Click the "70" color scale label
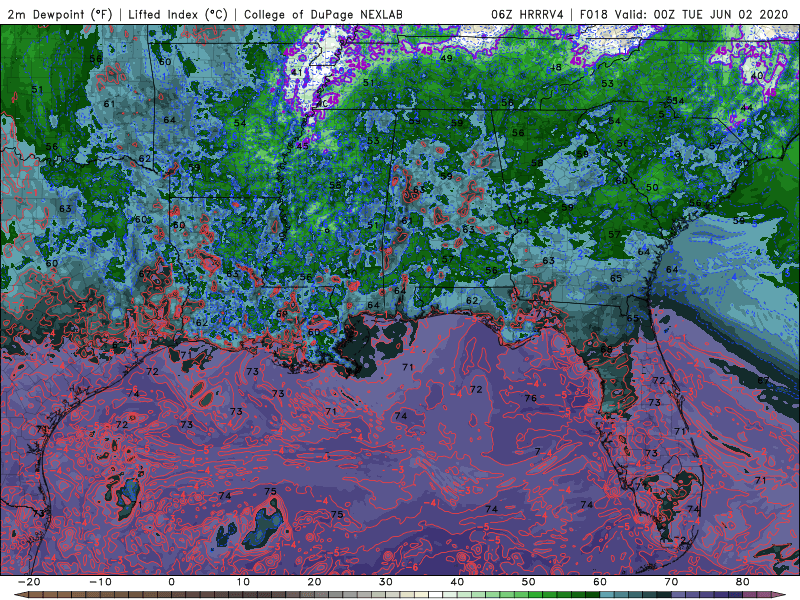800x600 pixels. (671, 582)
